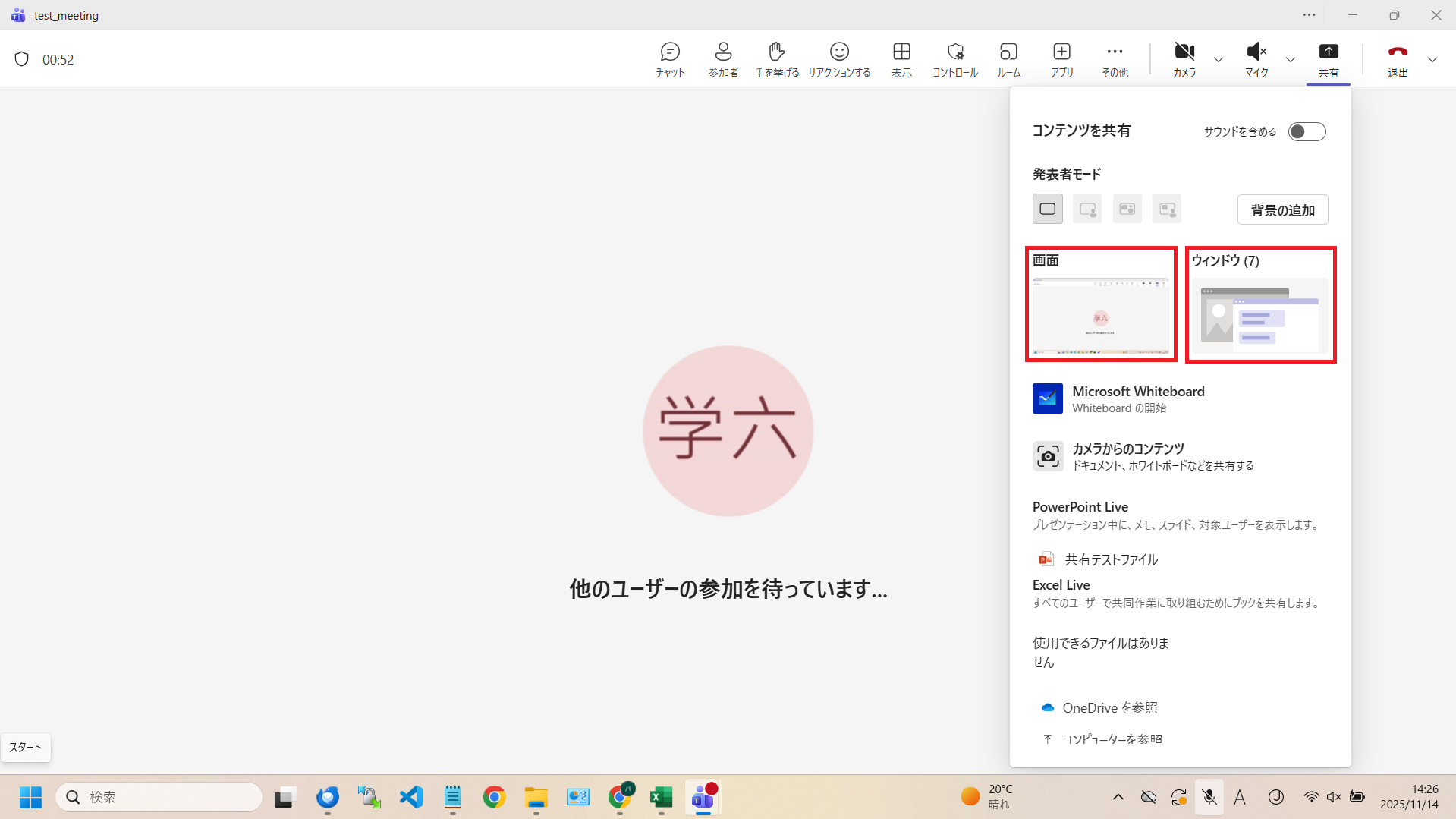Select 共有テストファイル PowerPoint file
Screen dimensions: 1456x819
pyautogui.click(x=1111, y=559)
